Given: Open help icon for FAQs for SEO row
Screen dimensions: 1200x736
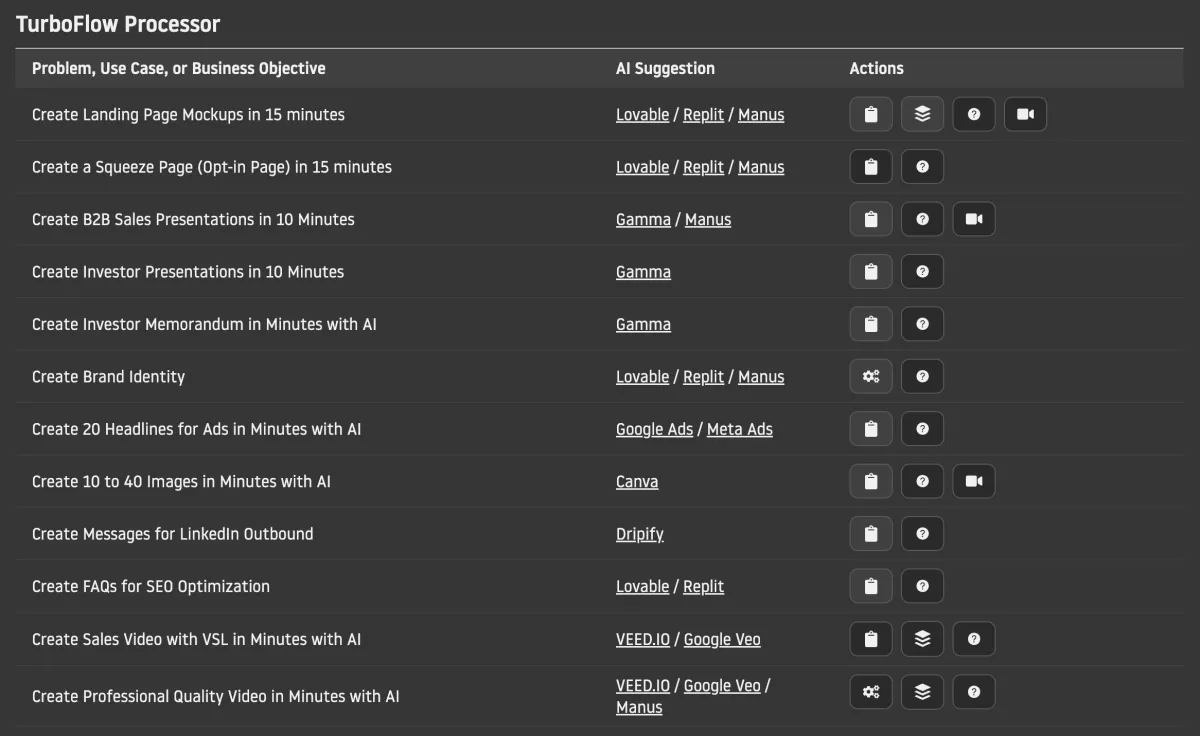Looking at the screenshot, I should (922, 586).
